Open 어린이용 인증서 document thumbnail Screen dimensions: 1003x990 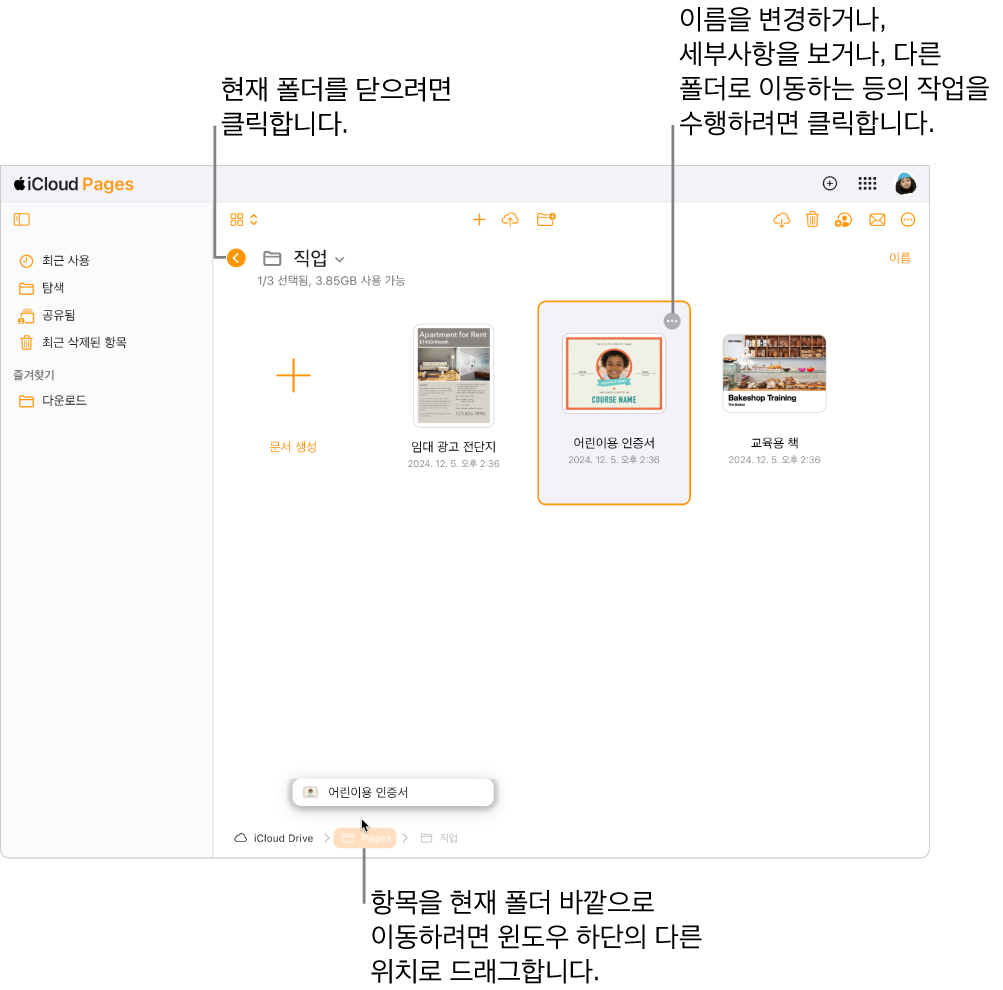pyautogui.click(x=614, y=373)
